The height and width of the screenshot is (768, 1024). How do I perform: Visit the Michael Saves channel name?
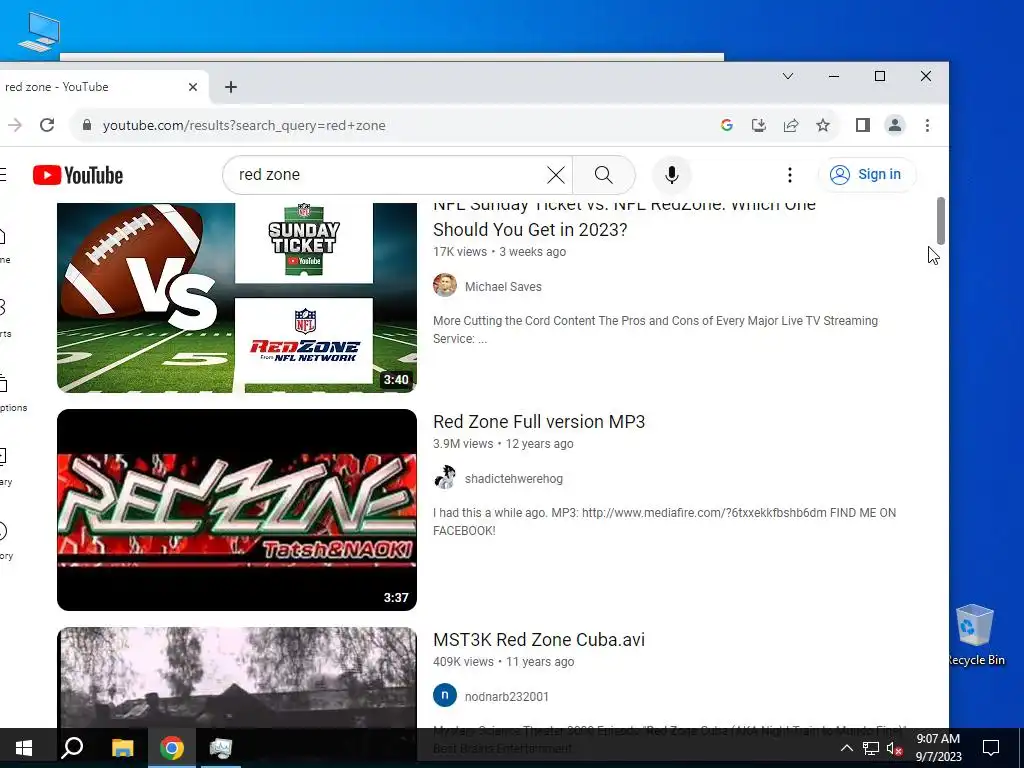(x=503, y=287)
